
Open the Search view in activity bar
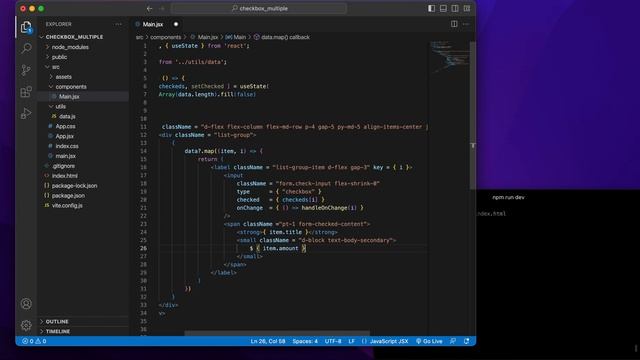26,49
